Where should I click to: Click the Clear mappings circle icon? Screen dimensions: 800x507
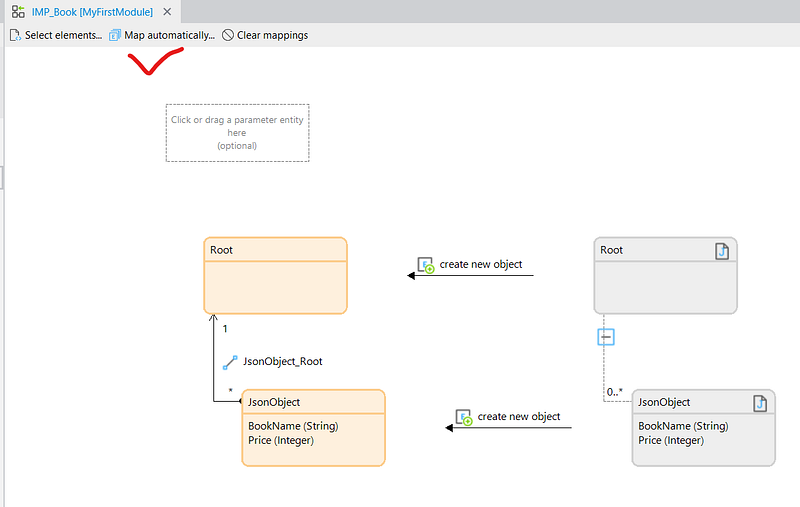point(228,35)
